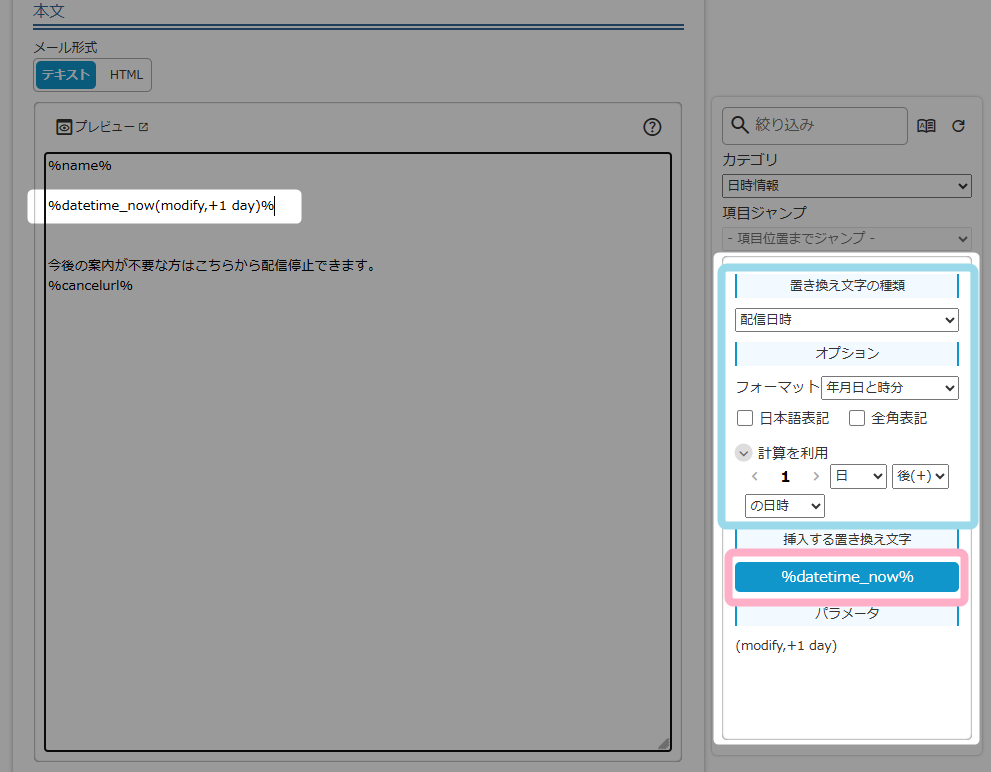Enable the 日本語表記 checkbox
The width and height of the screenshot is (991, 772).
pos(745,418)
